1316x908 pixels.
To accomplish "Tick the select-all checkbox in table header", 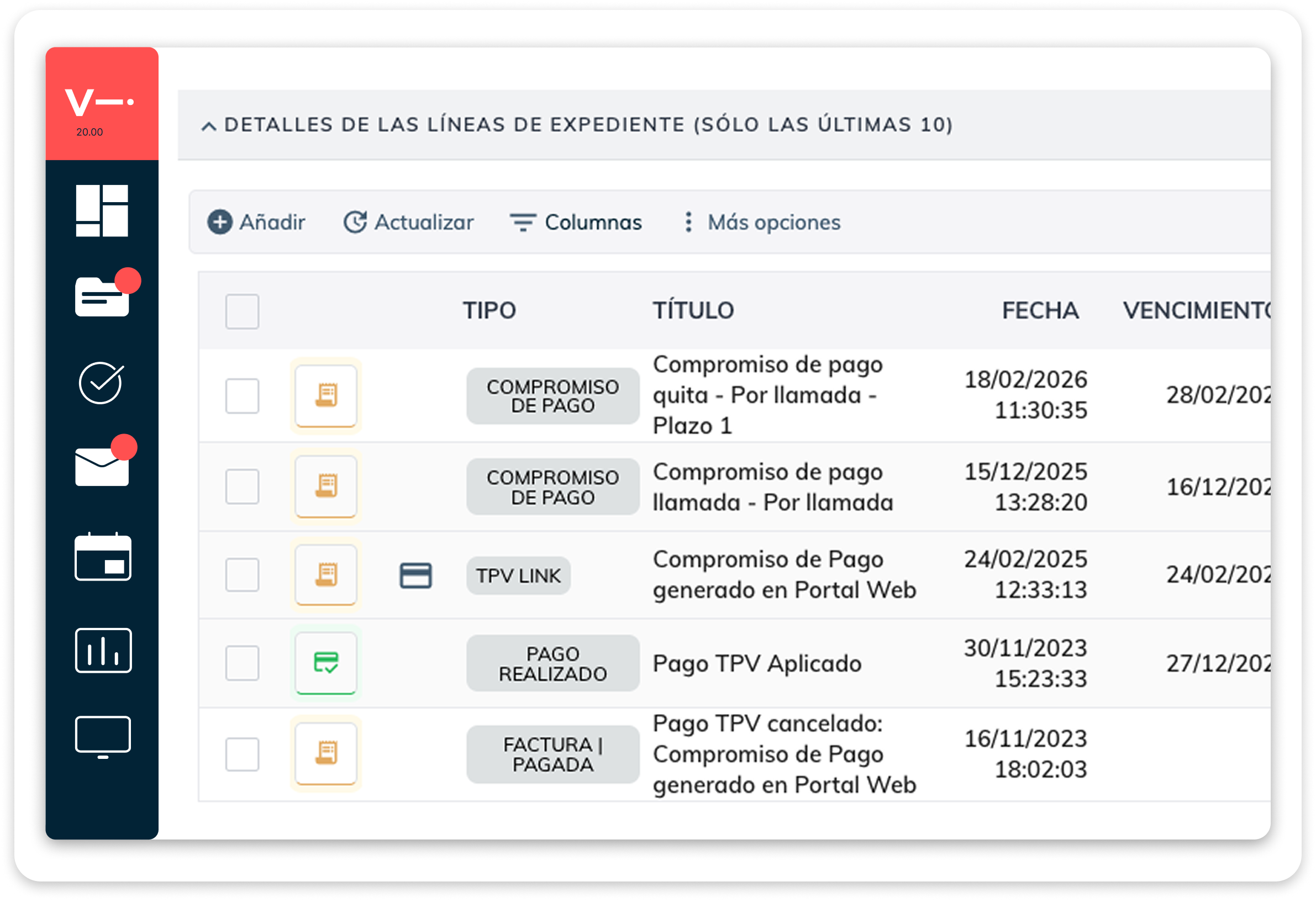I will (243, 312).
